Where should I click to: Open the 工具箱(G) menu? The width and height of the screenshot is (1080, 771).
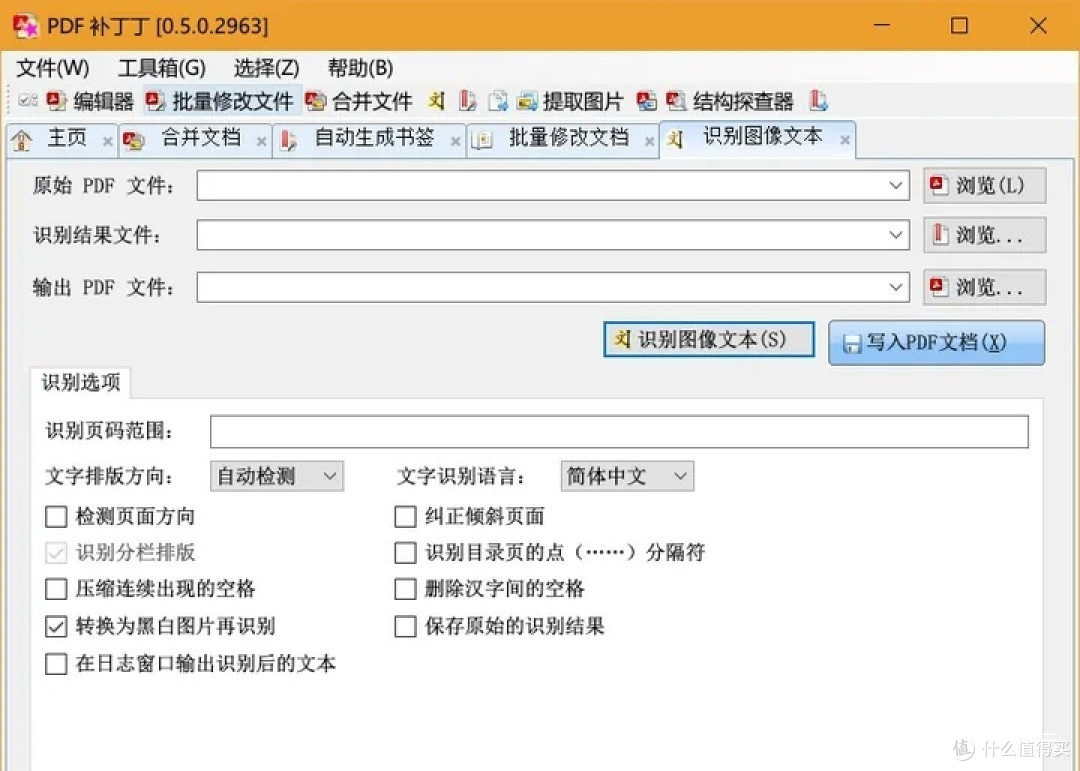tap(160, 68)
